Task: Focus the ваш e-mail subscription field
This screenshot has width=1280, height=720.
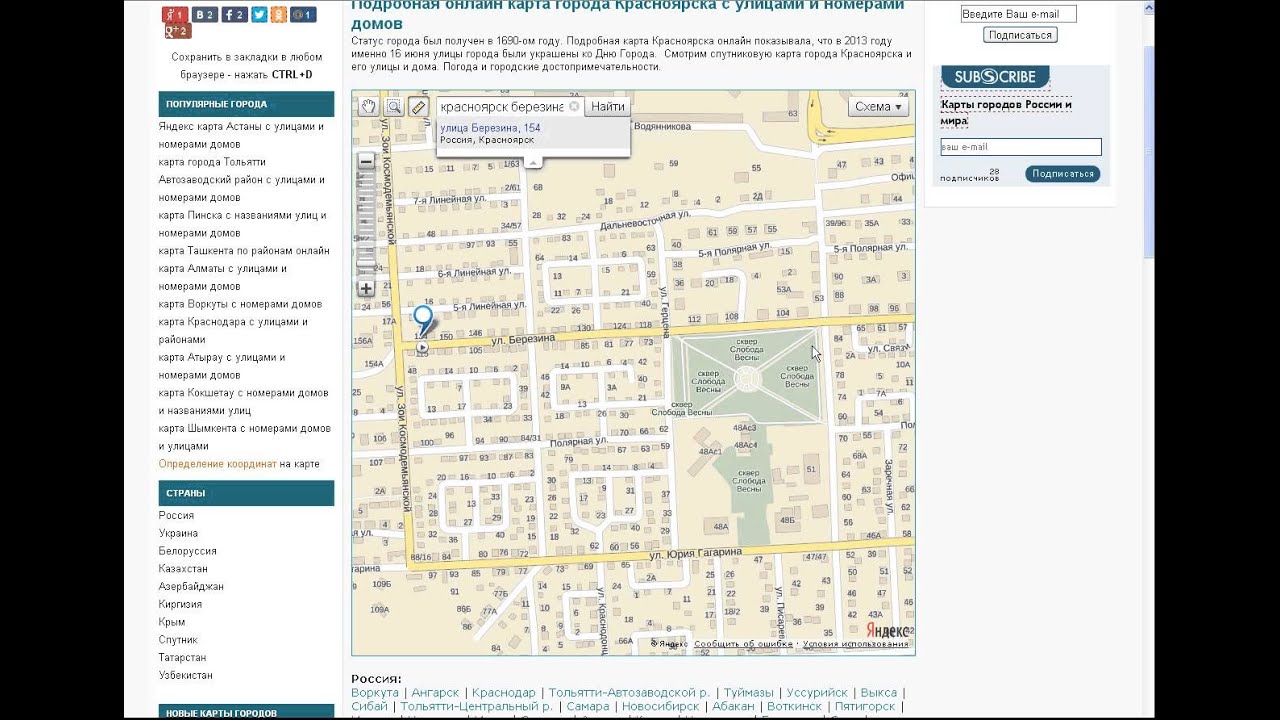Action: point(1020,147)
